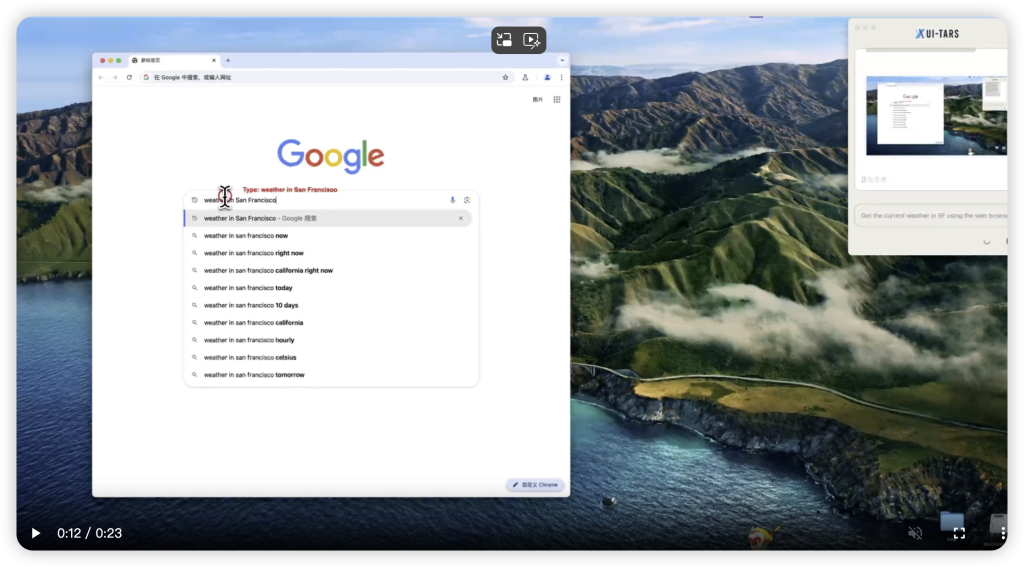Open the Chrome profile avatar

547,77
